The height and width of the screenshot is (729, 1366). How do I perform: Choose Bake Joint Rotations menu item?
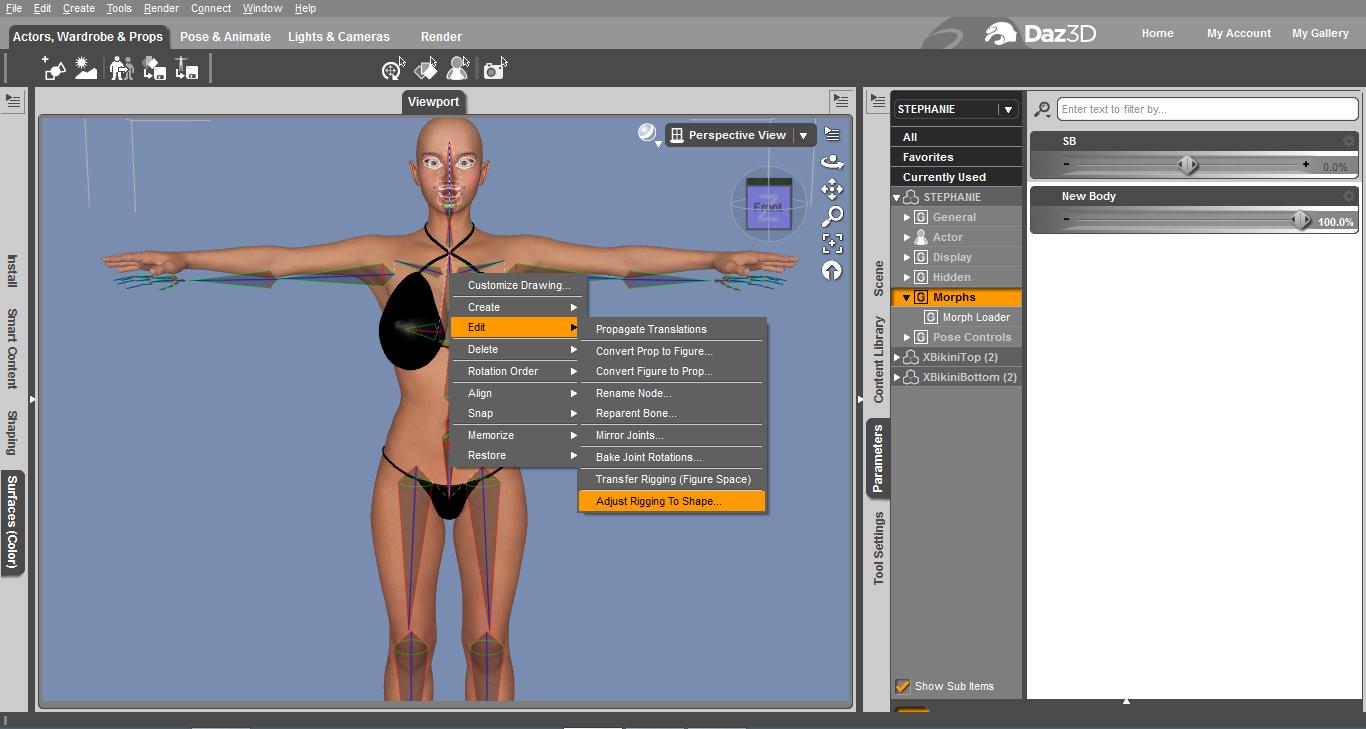(672, 457)
